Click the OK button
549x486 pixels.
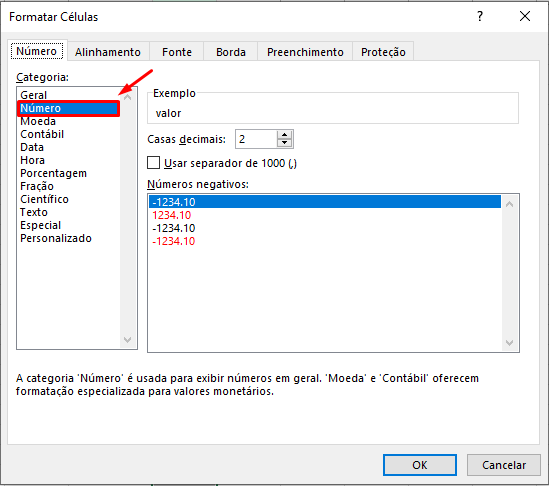(419, 465)
